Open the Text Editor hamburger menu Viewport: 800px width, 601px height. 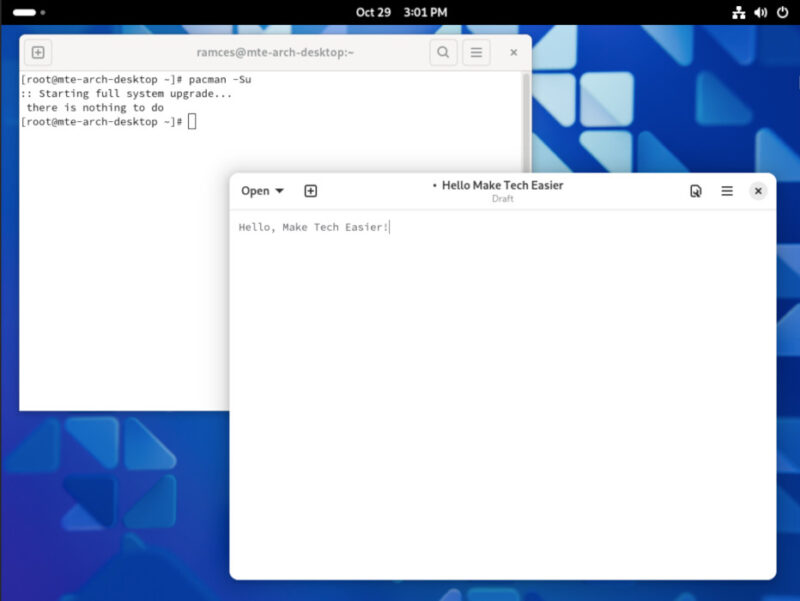point(727,190)
